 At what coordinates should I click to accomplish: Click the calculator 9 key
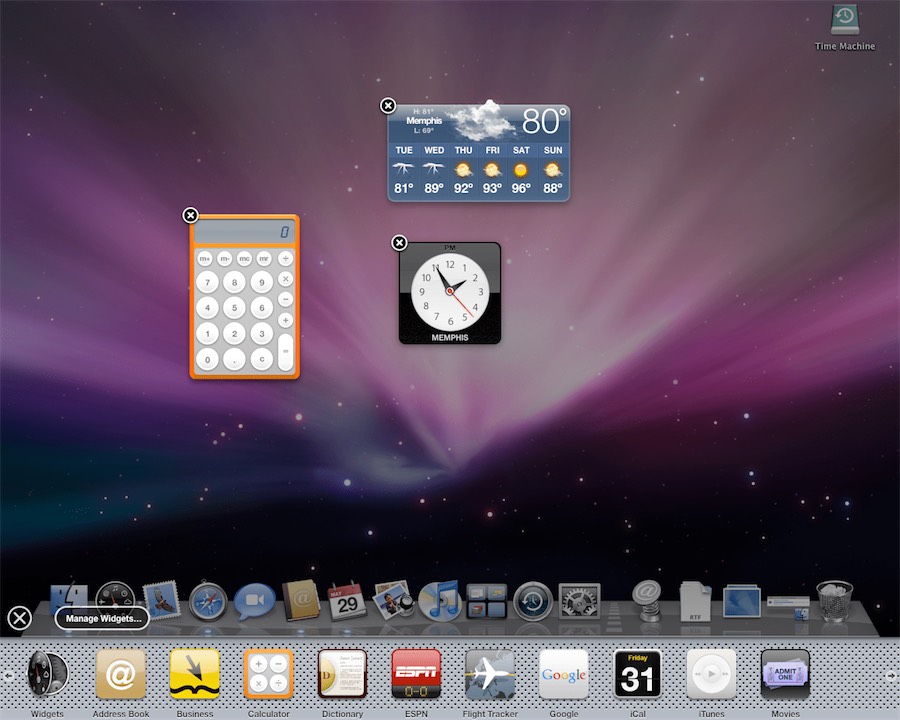tap(262, 282)
